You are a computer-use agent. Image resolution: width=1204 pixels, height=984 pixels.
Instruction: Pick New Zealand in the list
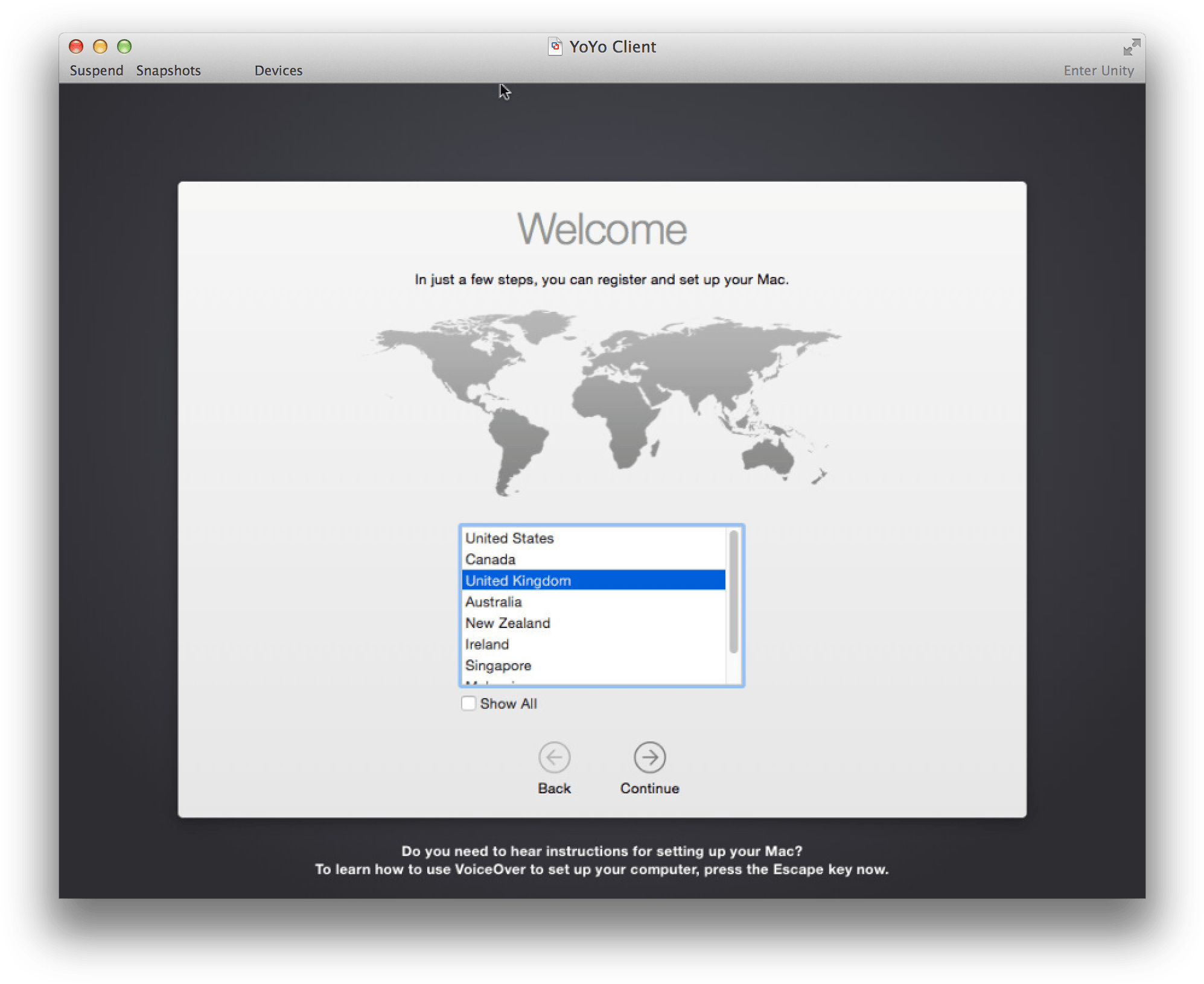[508, 623]
